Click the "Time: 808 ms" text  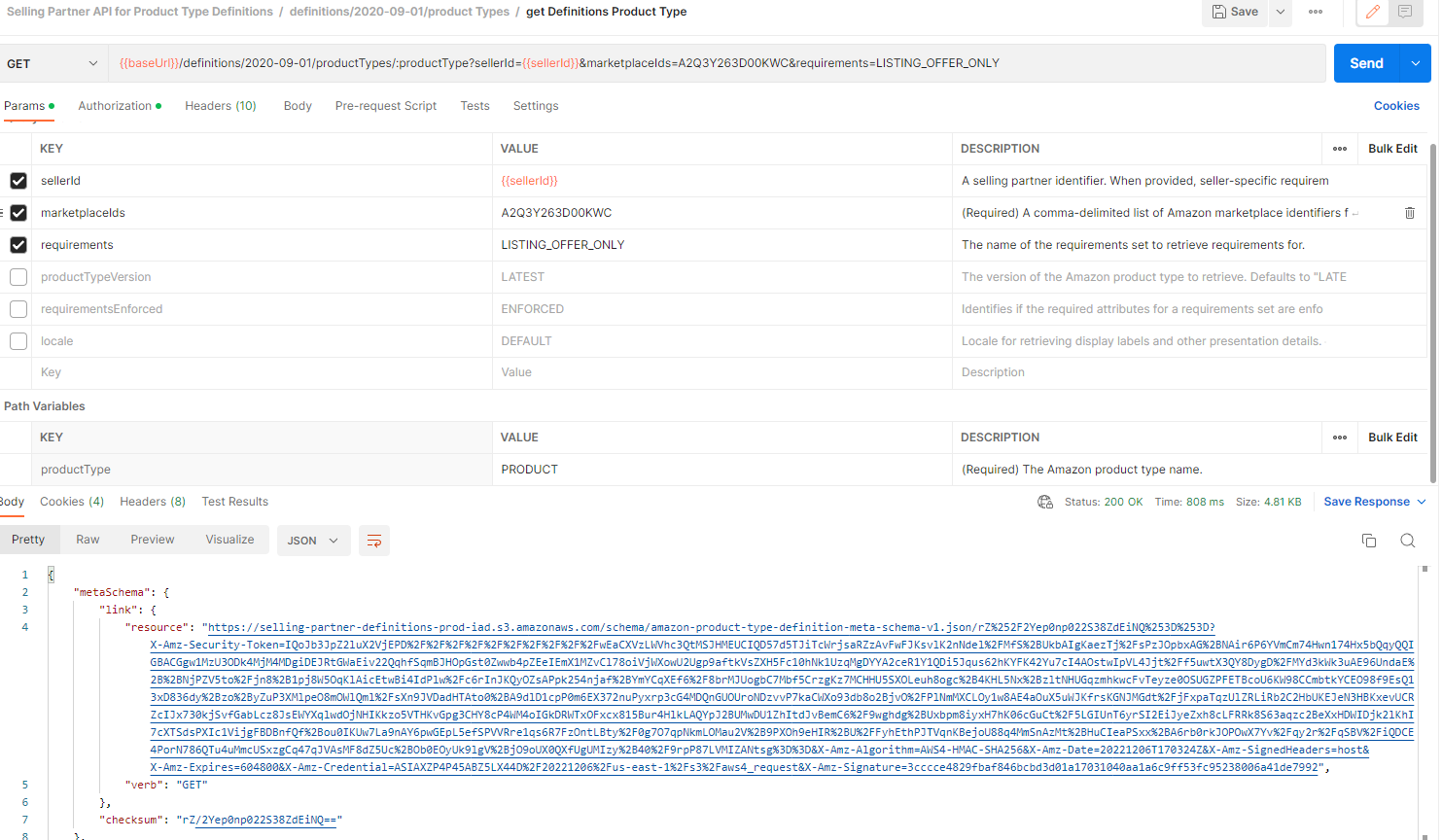(1189, 502)
